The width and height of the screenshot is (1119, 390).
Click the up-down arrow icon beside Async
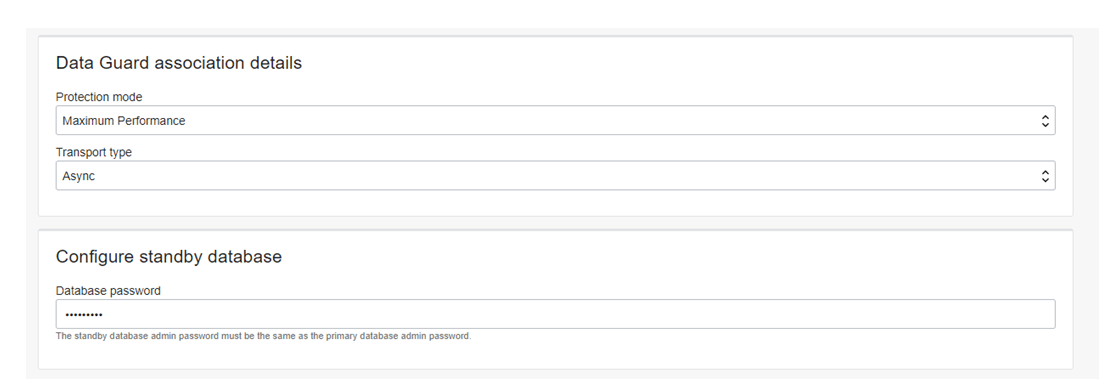coord(1045,176)
